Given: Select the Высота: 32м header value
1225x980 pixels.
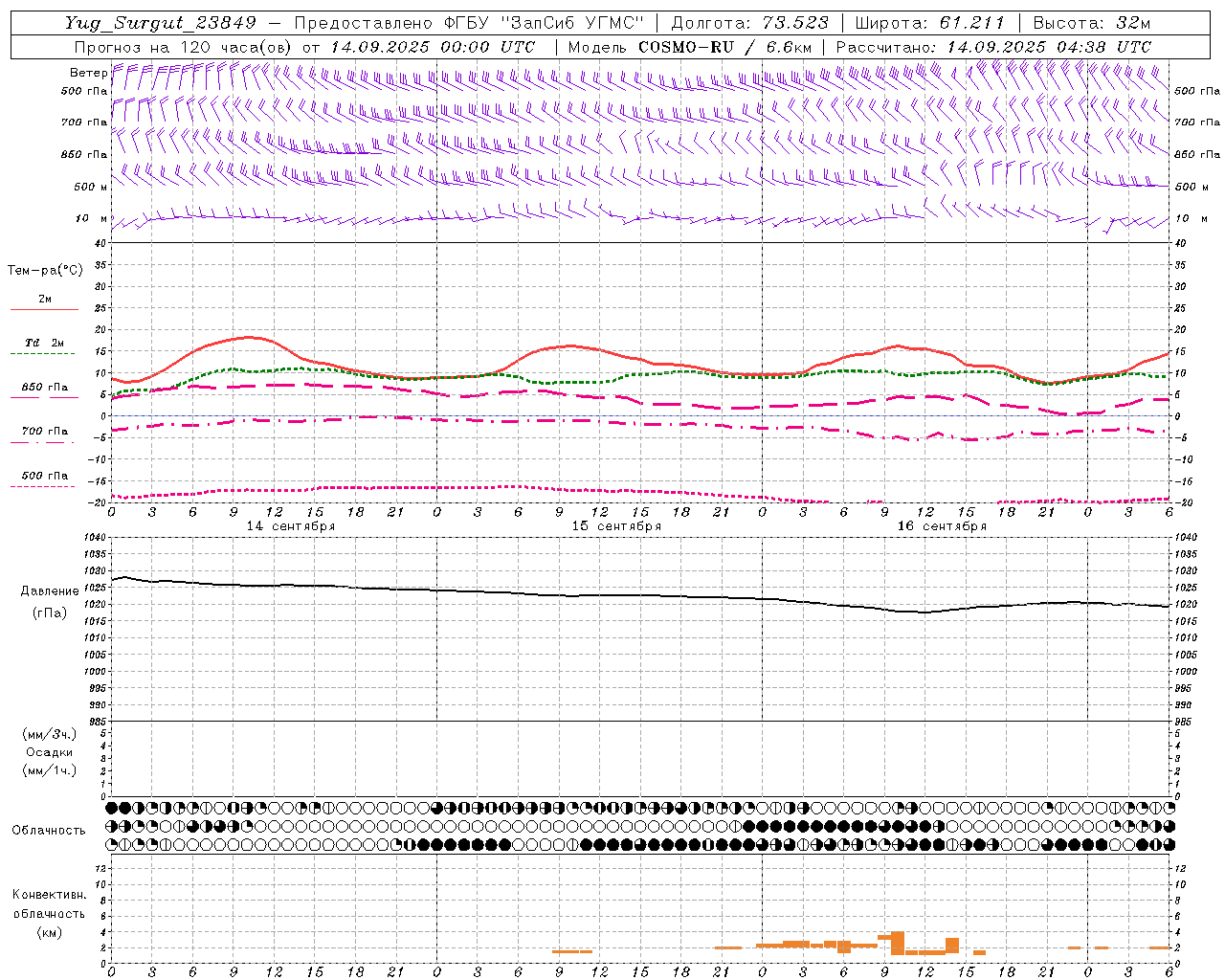Looking at the screenshot, I should (x=1093, y=23).
